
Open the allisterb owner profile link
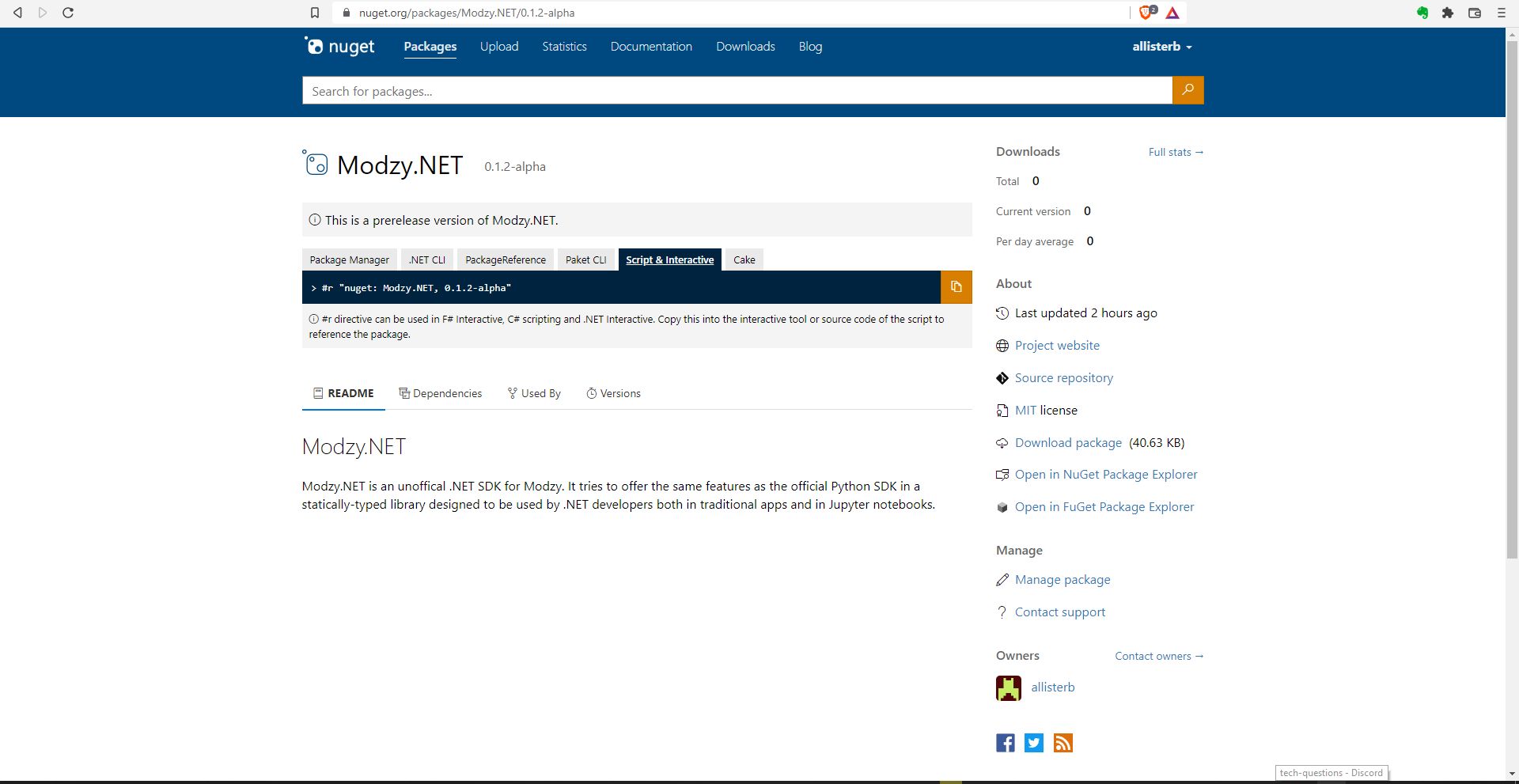click(1053, 687)
